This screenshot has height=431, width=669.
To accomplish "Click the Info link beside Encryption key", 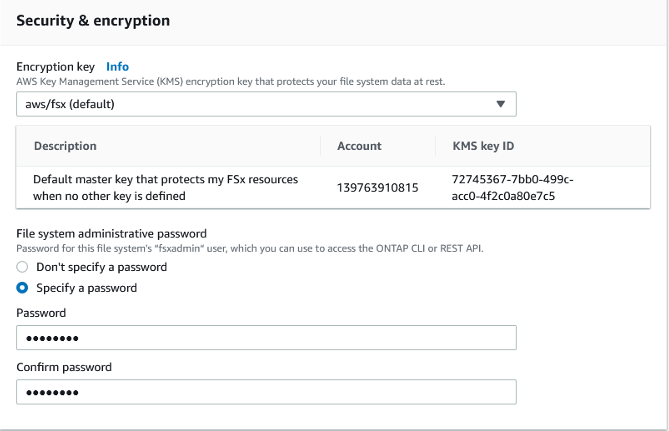I will tap(117, 67).
